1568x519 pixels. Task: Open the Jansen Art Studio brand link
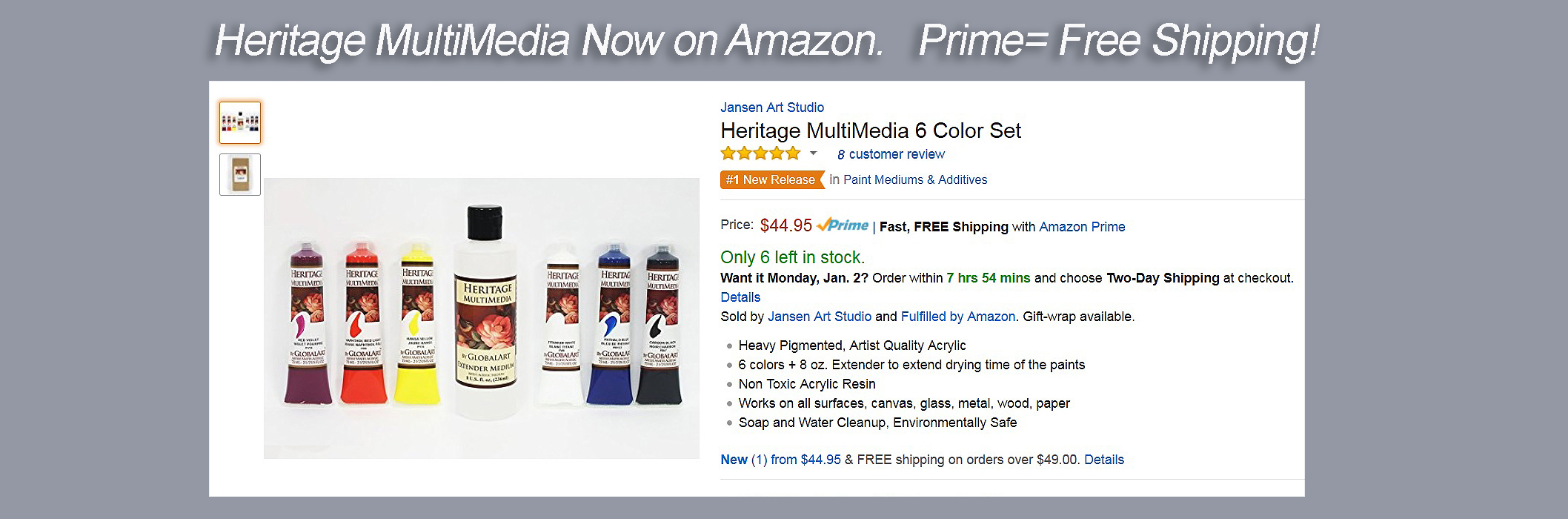(771, 108)
